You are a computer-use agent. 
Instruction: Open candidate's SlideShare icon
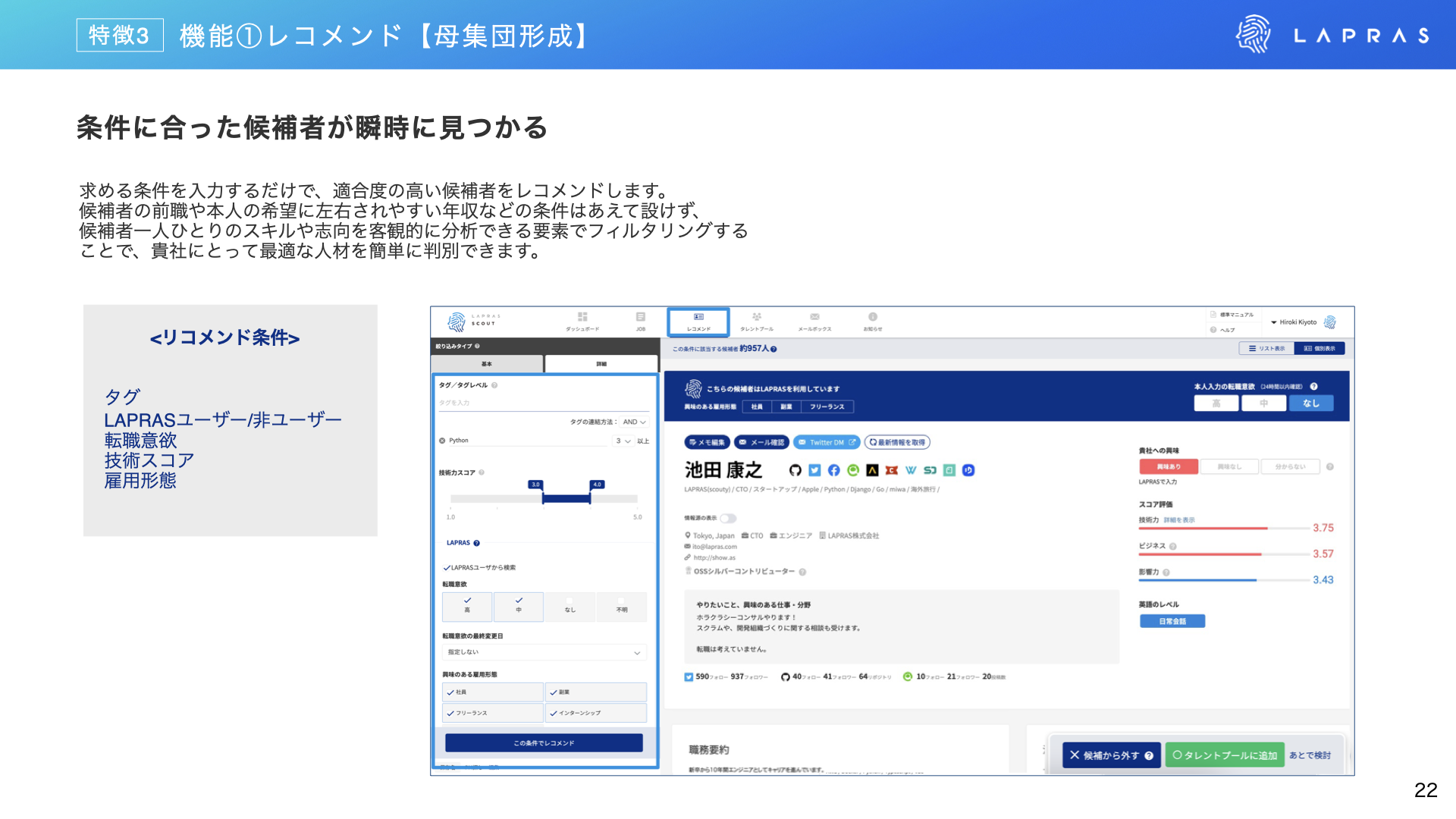(930, 470)
